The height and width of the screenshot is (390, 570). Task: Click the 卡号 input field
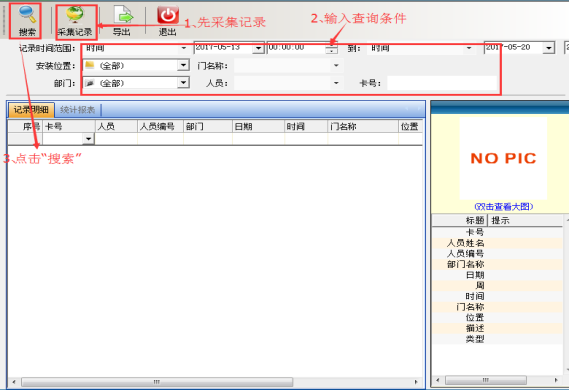[442, 83]
